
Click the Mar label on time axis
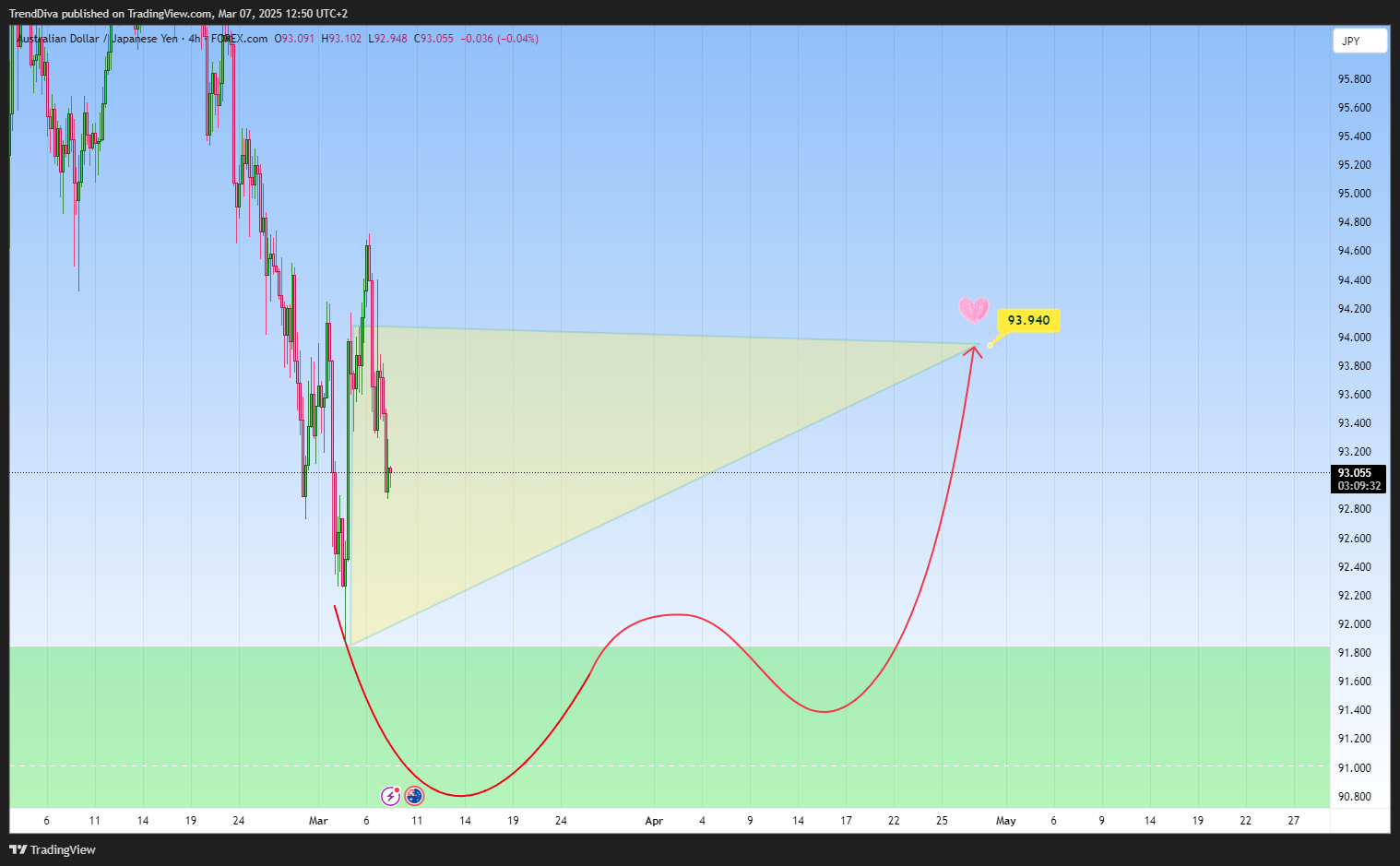click(318, 821)
